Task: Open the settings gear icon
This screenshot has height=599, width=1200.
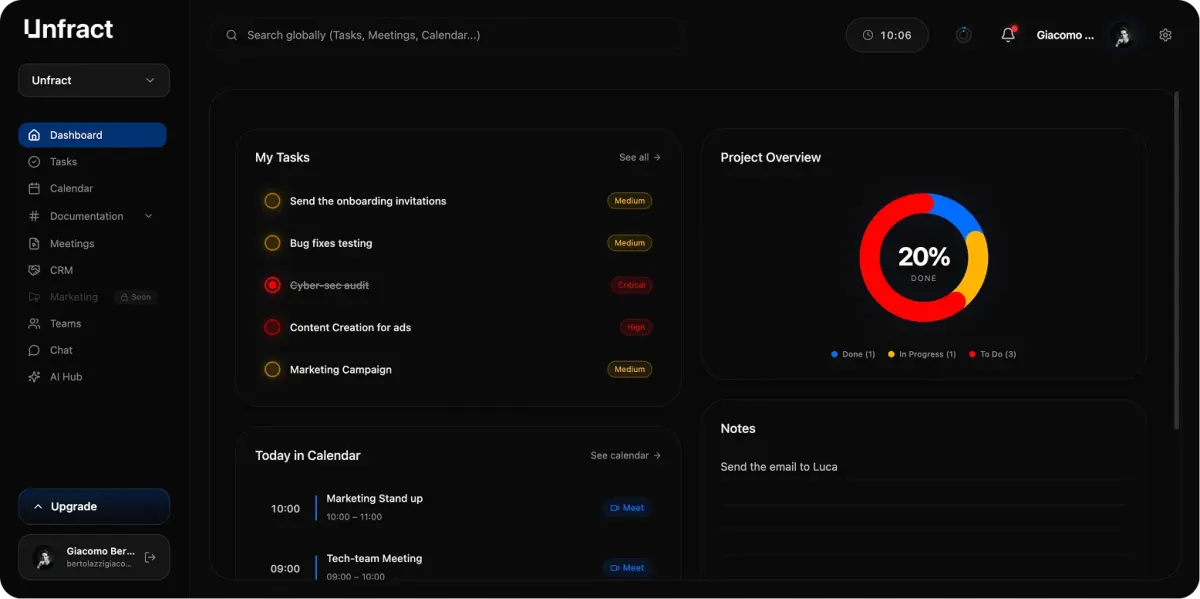Action: (1165, 35)
